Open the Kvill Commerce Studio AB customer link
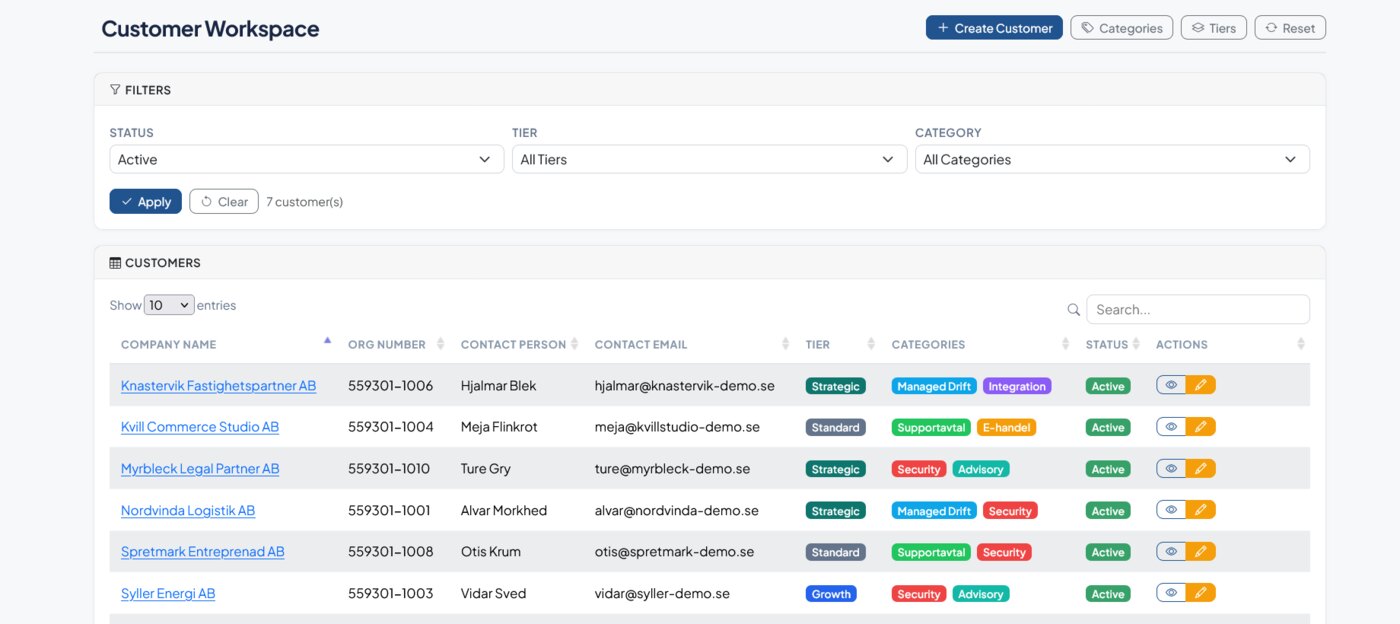 (199, 426)
